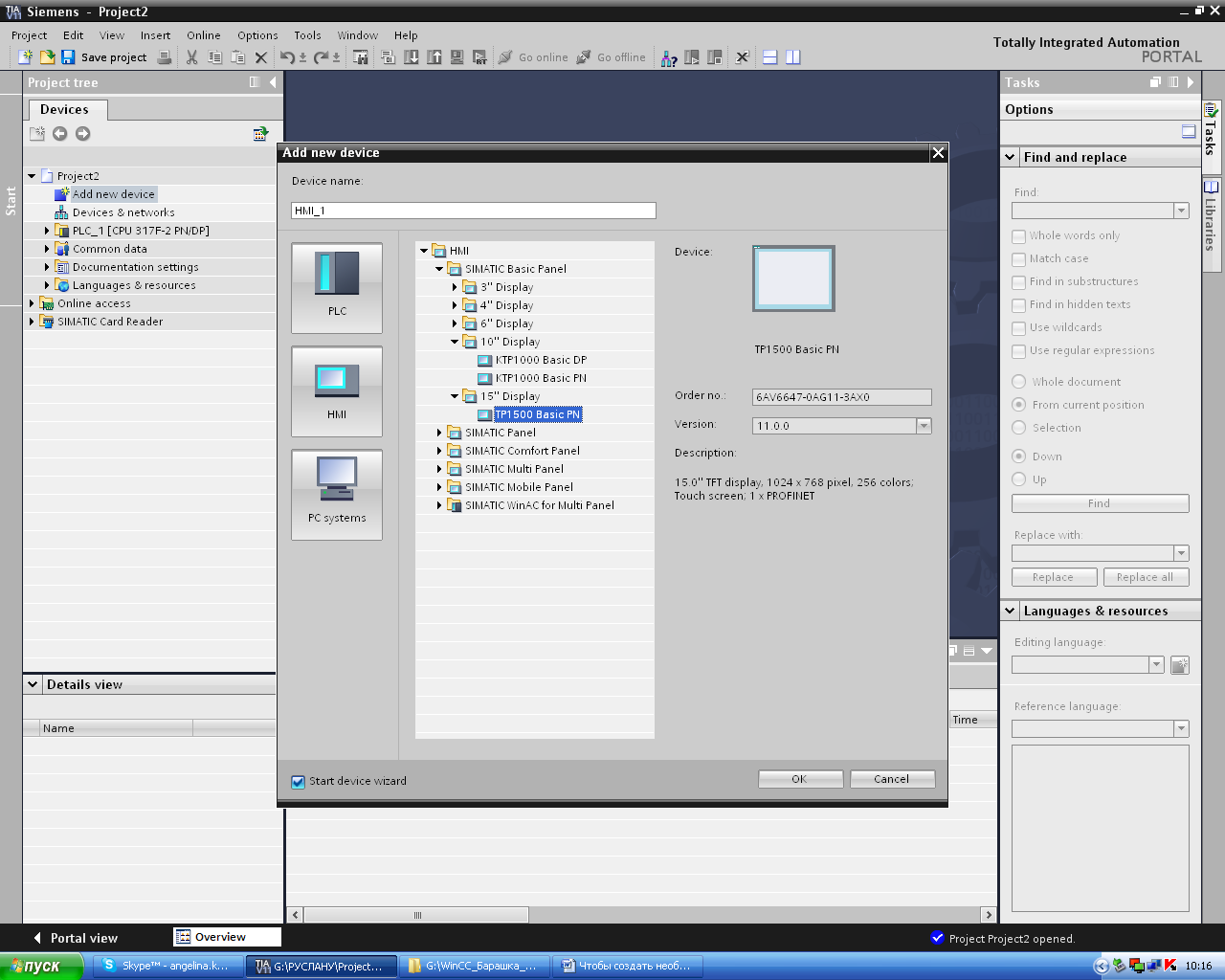Toggle the Start device wizard checkbox
1225x980 pixels.
click(x=299, y=782)
